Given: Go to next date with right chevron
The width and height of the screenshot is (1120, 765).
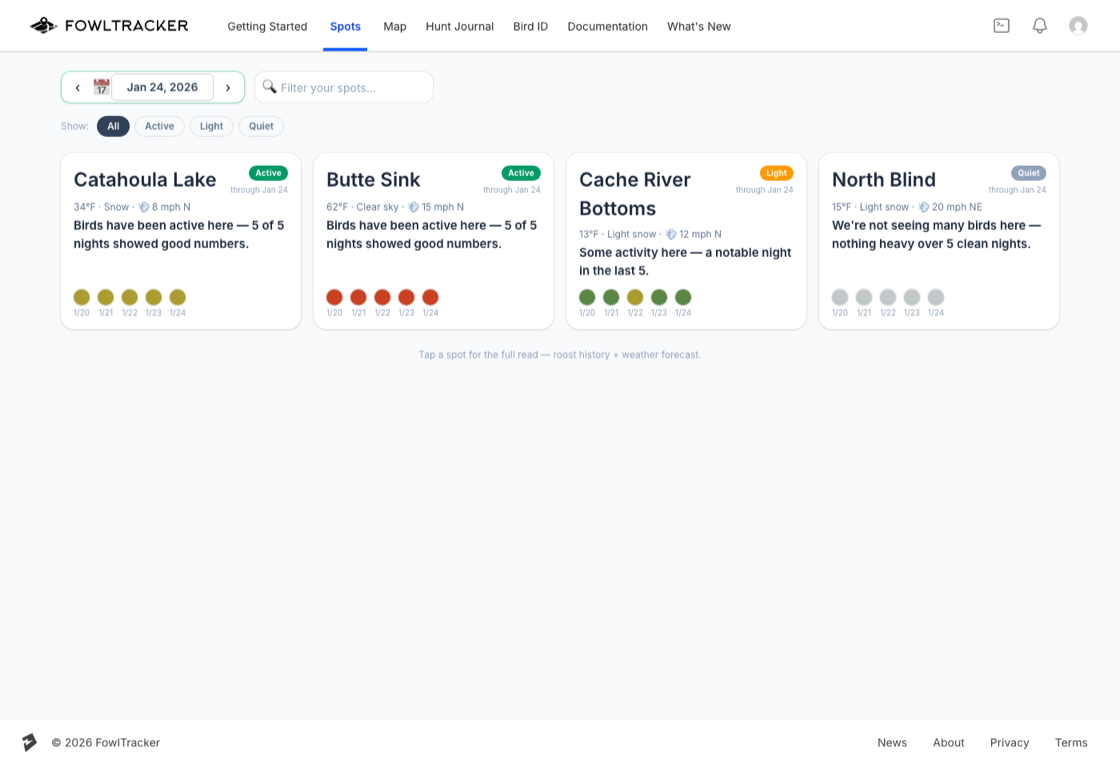Looking at the screenshot, I should tap(228, 87).
